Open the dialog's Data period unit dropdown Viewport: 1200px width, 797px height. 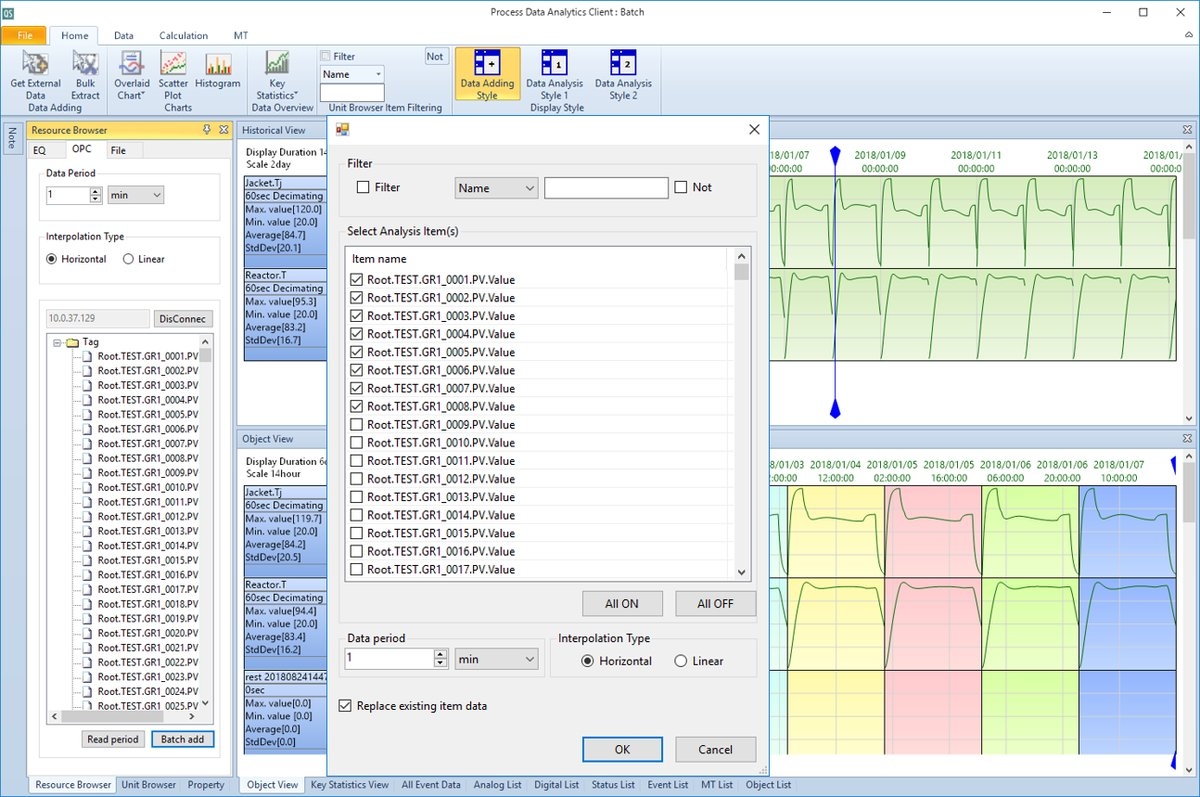point(496,659)
